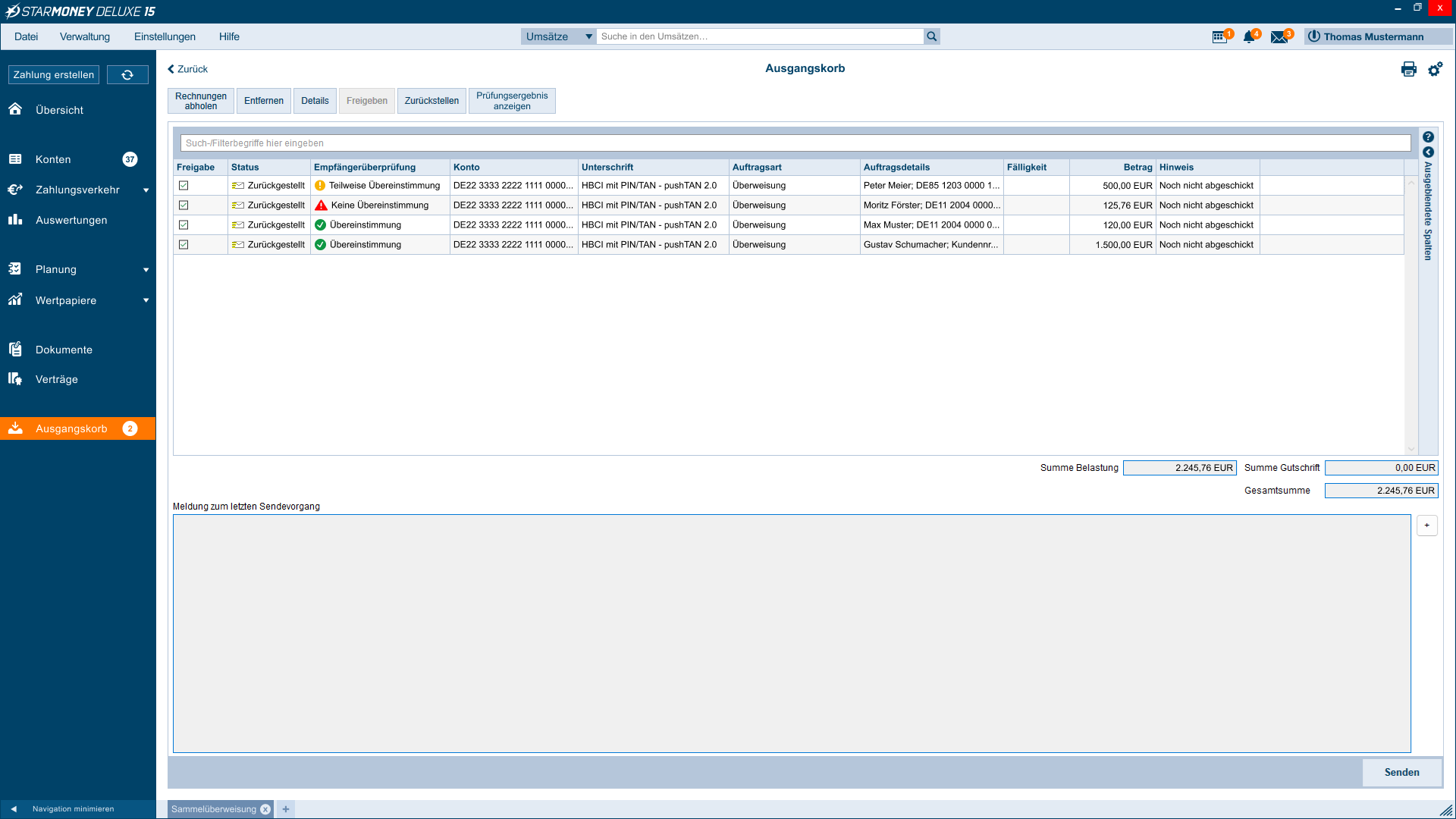Viewport: 1456px width, 819px height.
Task: Open the bell notification icon
Action: point(1249,36)
